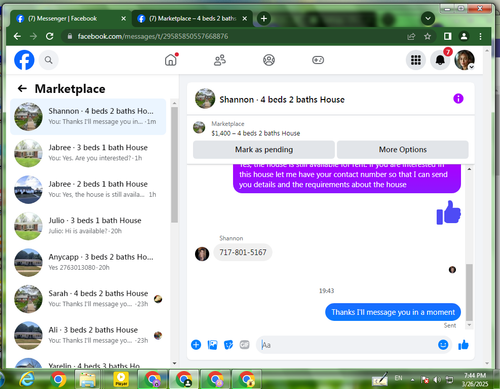This screenshot has width=500, height=389.
Task: Open the emoji picker smiley icon
Action: coord(443,345)
